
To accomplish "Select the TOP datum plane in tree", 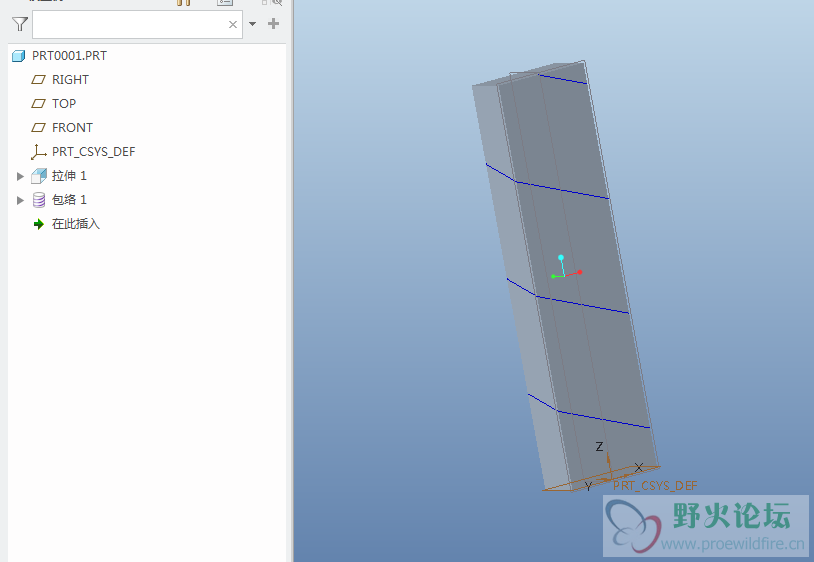I will pos(64,103).
